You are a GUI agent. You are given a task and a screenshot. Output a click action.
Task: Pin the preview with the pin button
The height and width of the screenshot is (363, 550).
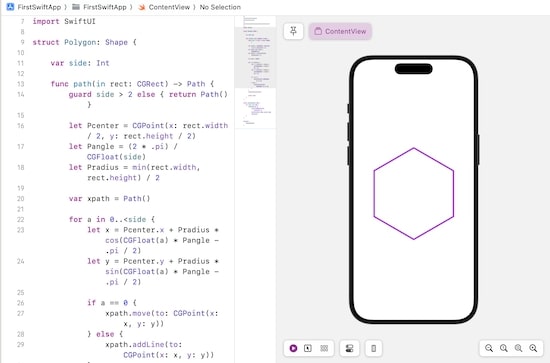click(x=293, y=32)
